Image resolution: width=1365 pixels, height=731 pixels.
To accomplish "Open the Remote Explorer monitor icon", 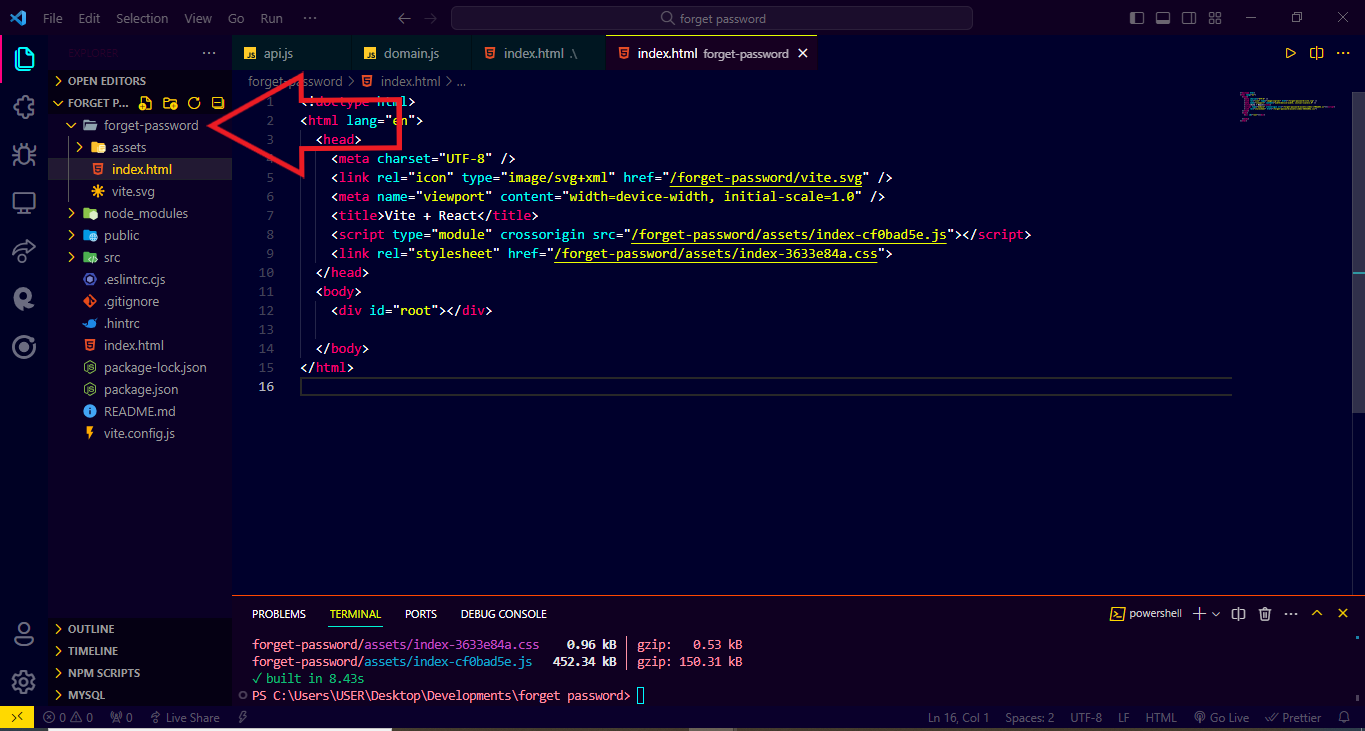I will point(24,203).
